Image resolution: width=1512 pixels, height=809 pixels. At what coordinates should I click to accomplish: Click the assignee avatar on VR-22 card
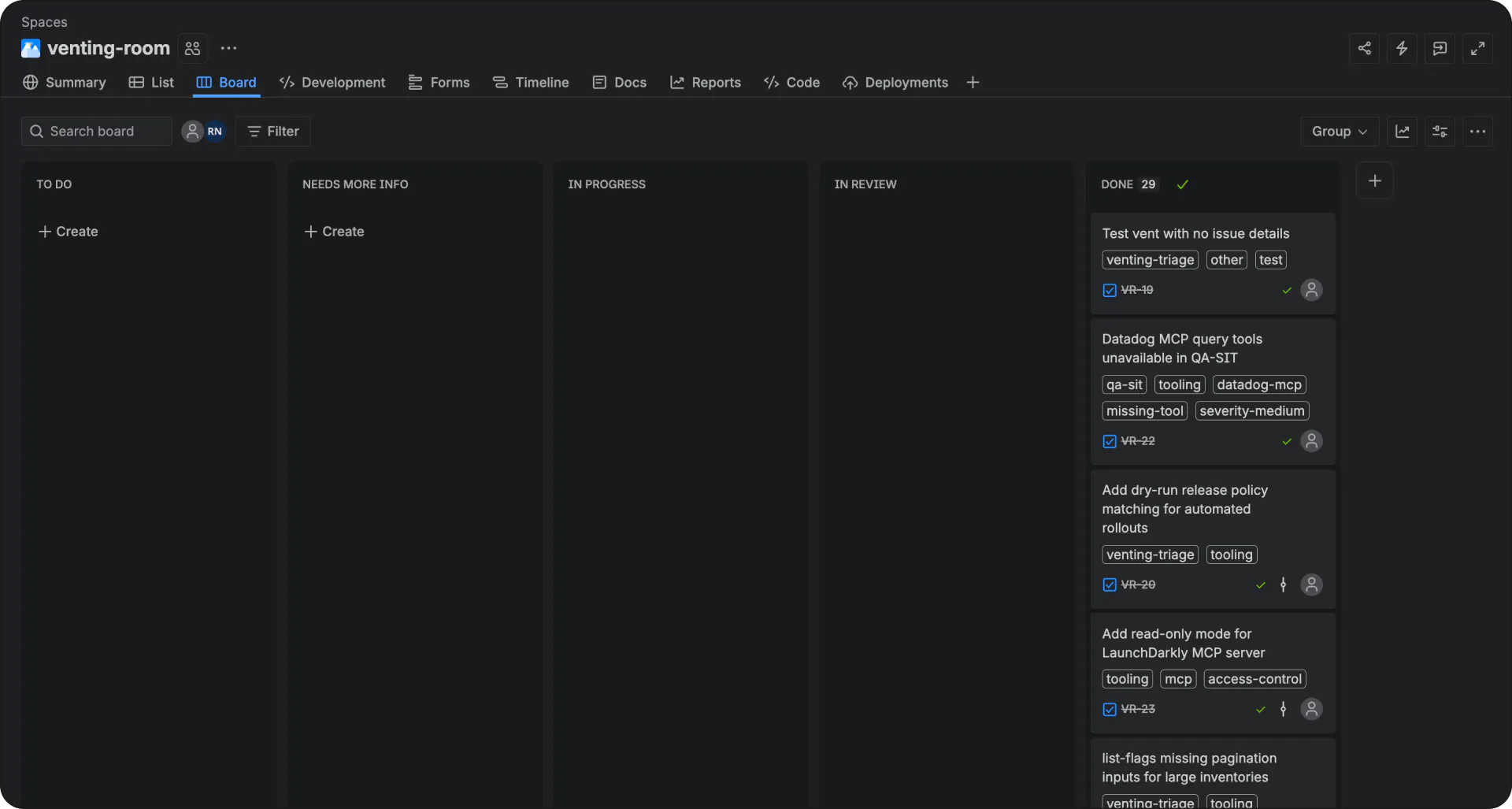coord(1311,441)
